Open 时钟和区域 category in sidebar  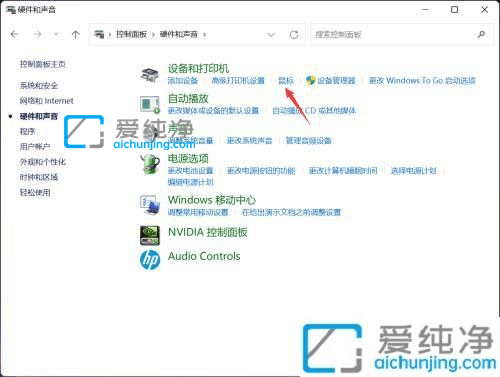[39, 177]
